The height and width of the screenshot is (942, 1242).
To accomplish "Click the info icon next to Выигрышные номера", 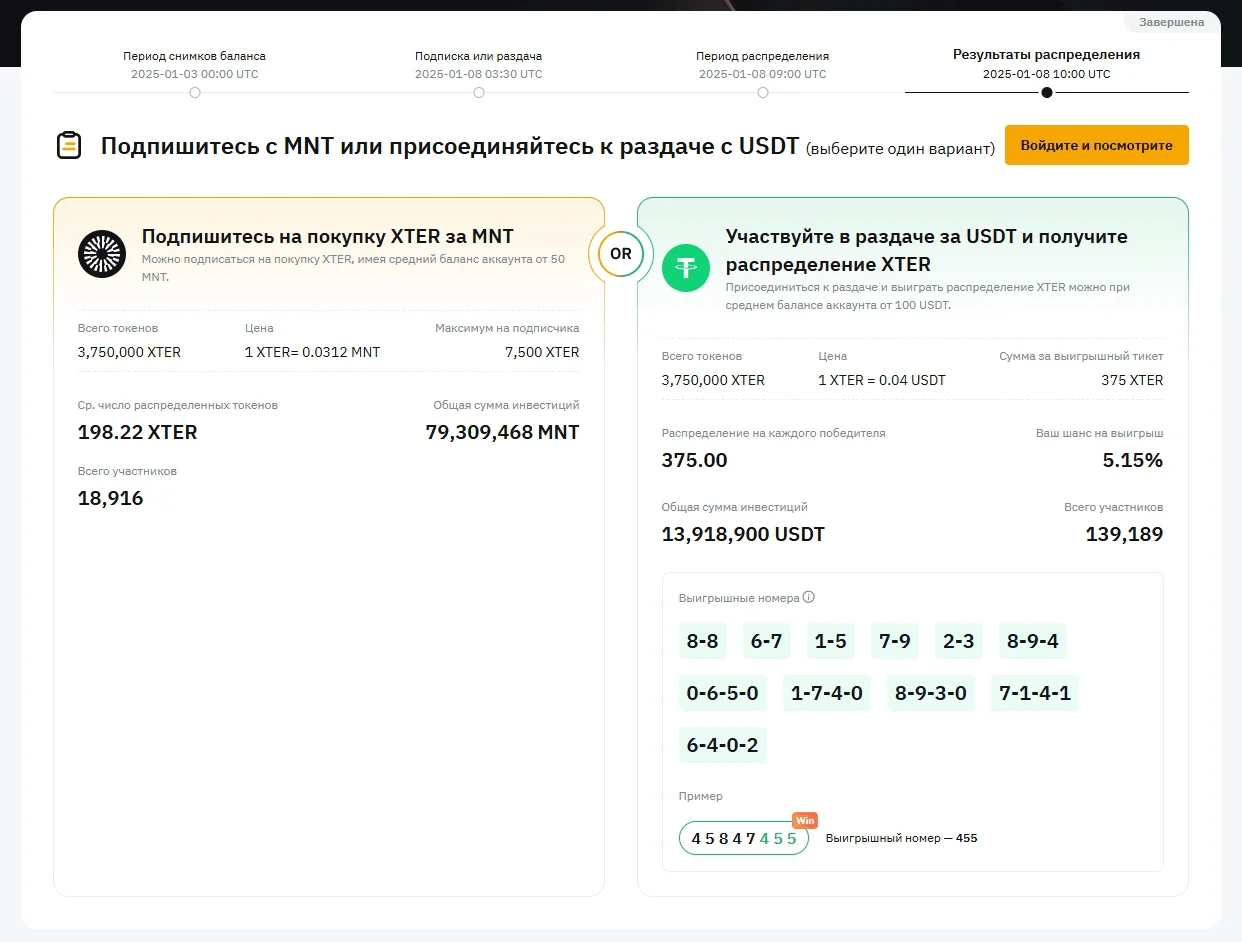I will (x=809, y=597).
